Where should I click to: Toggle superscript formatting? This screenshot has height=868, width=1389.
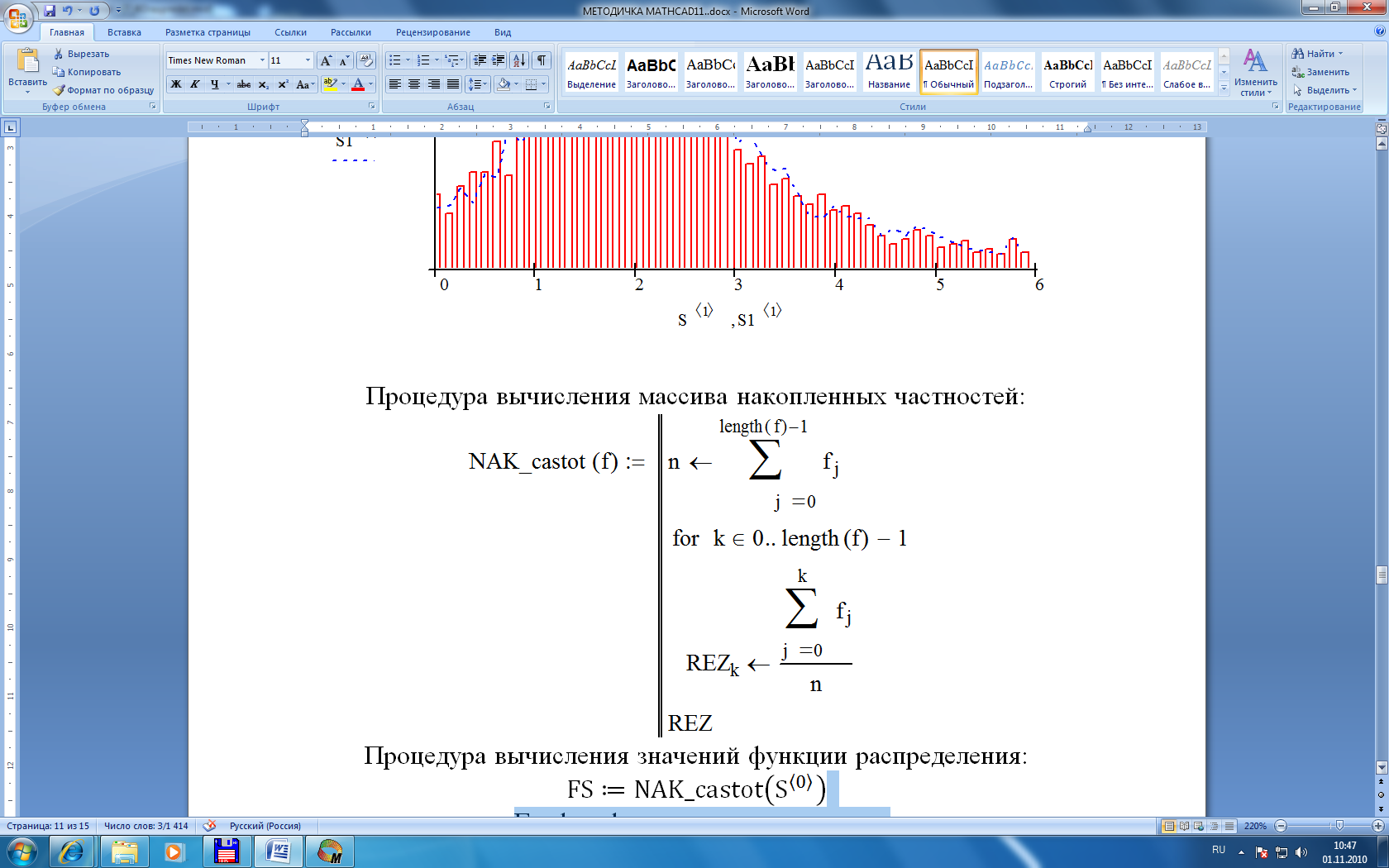tap(283, 84)
